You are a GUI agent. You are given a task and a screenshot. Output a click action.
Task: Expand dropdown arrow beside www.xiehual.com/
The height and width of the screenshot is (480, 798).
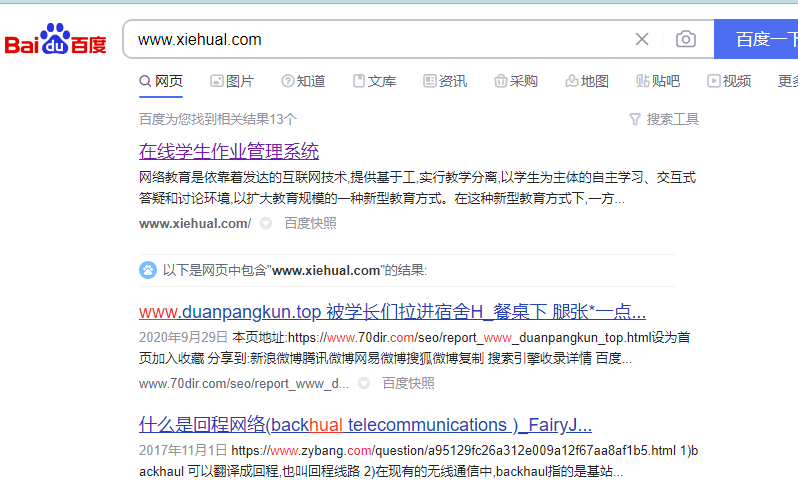point(266,223)
